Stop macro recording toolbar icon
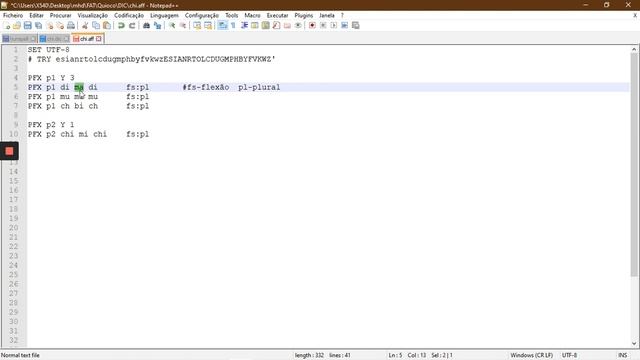This screenshot has height=360, width=640. [x=323, y=25]
